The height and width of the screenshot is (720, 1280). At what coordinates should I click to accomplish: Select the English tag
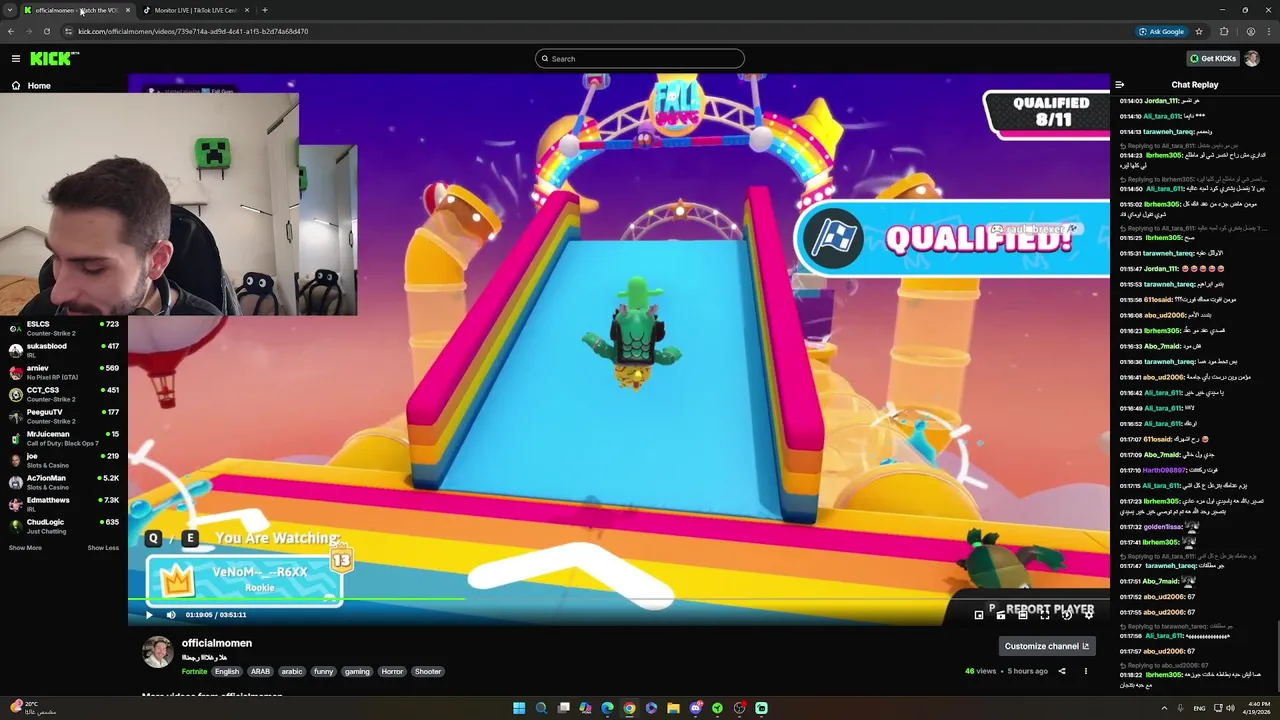coord(227,672)
